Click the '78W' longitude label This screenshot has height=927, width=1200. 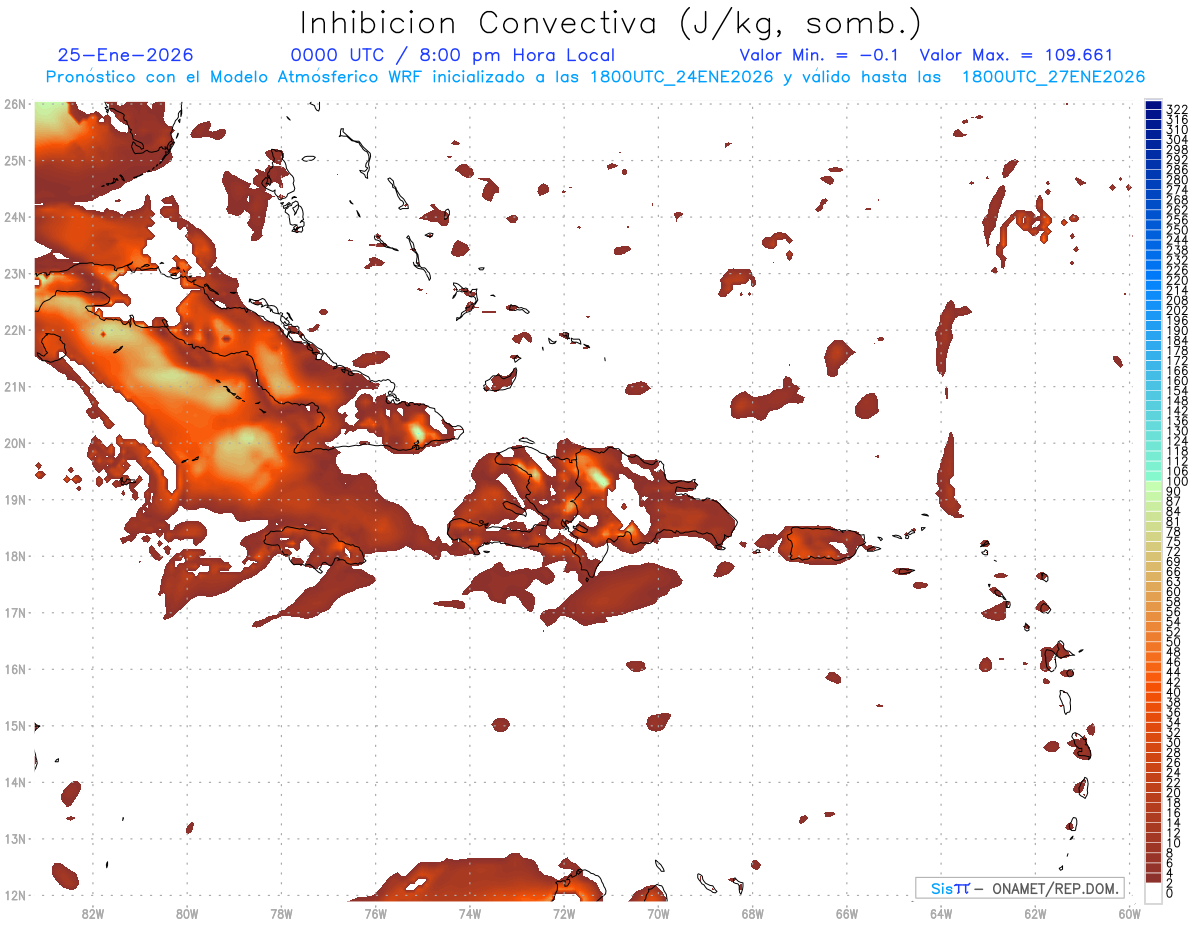click(281, 912)
